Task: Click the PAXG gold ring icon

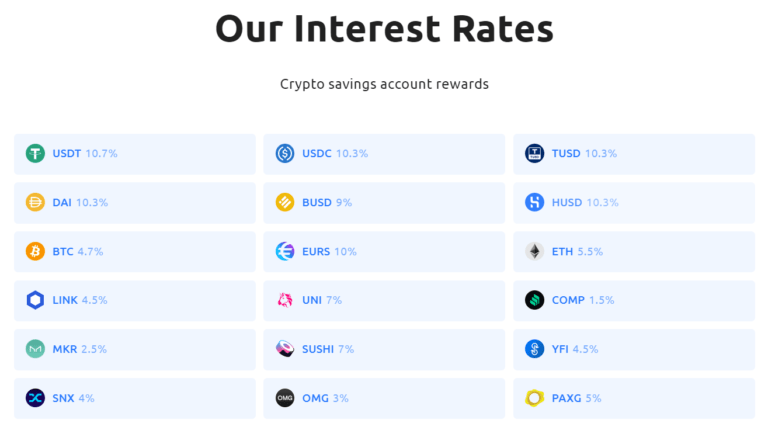Action: [534, 398]
